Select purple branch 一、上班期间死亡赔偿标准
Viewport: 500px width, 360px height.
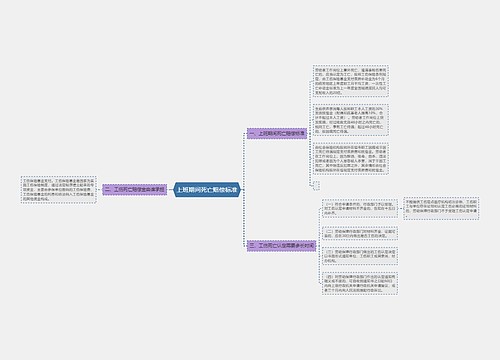pos(277,133)
